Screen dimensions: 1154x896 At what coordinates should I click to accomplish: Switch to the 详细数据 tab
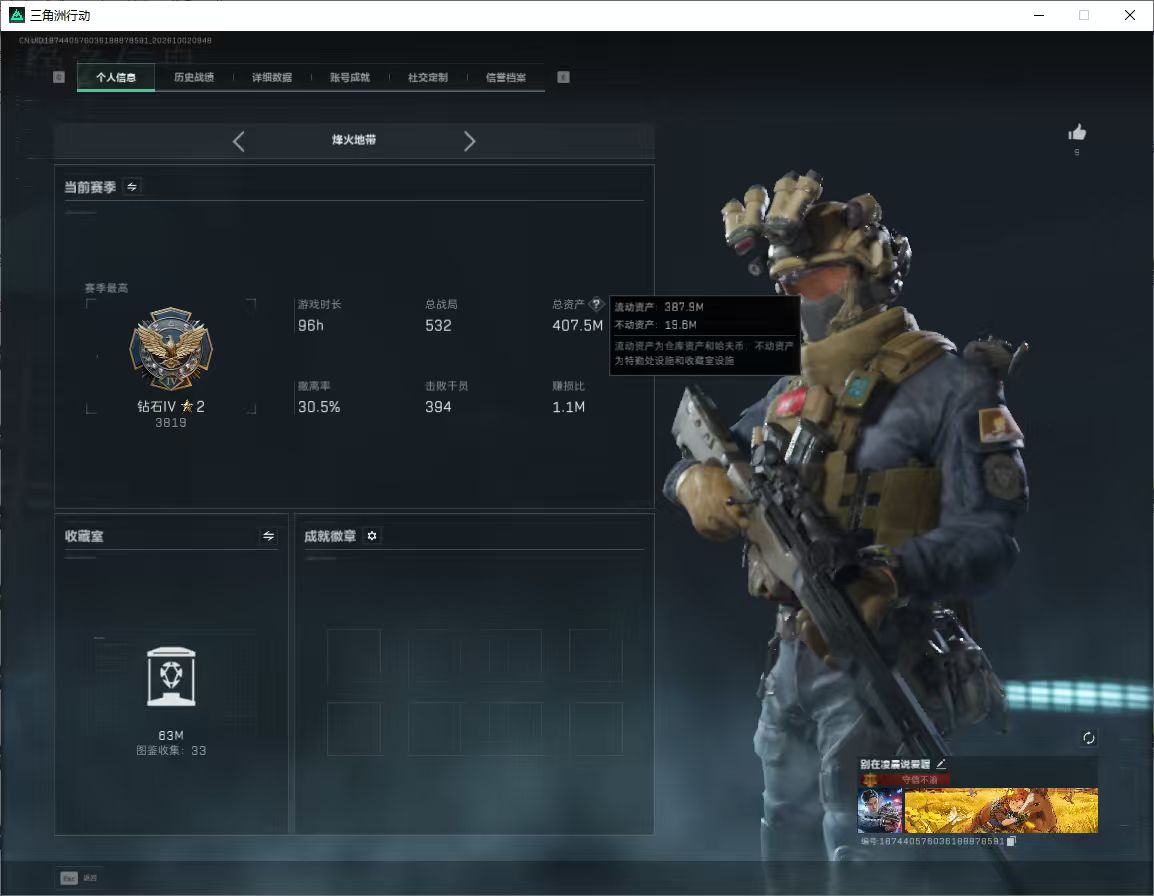[x=272, y=77]
